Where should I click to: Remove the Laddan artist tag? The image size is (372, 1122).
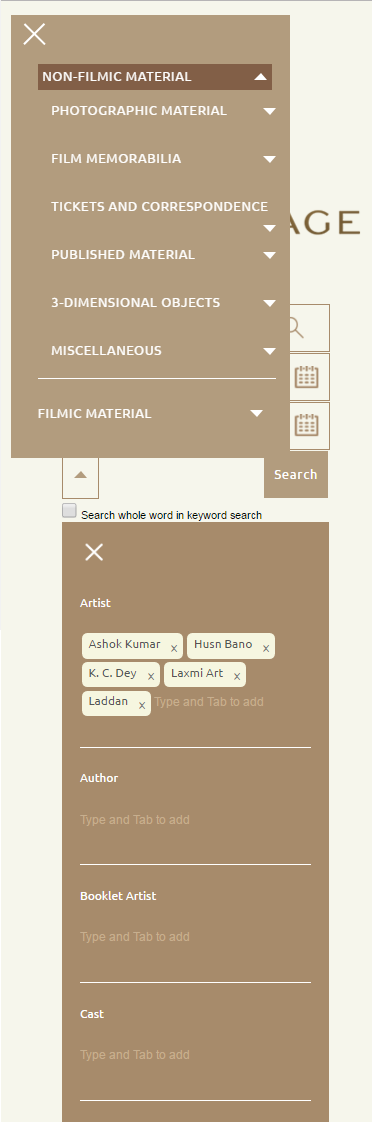pyautogui.click(x=142, y=705)
